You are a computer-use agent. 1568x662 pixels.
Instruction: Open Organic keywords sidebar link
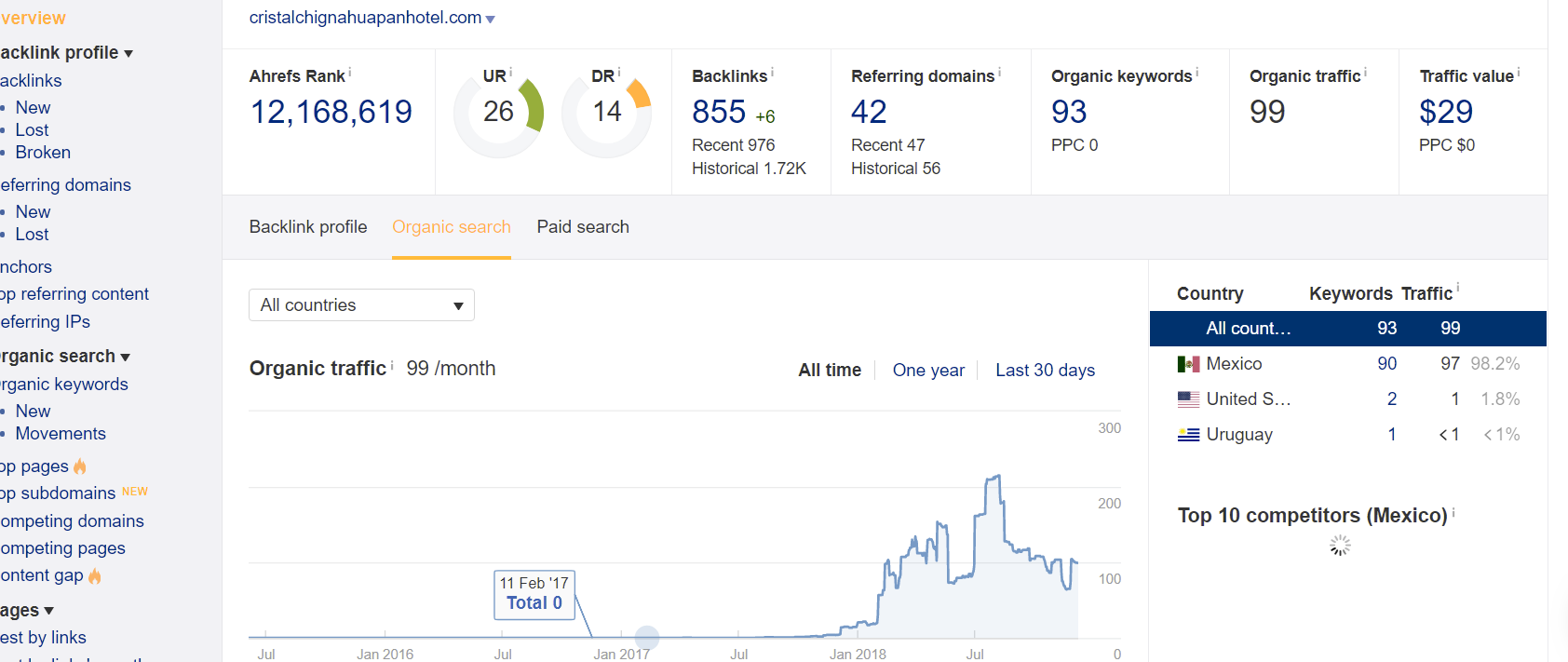(64, 385)
